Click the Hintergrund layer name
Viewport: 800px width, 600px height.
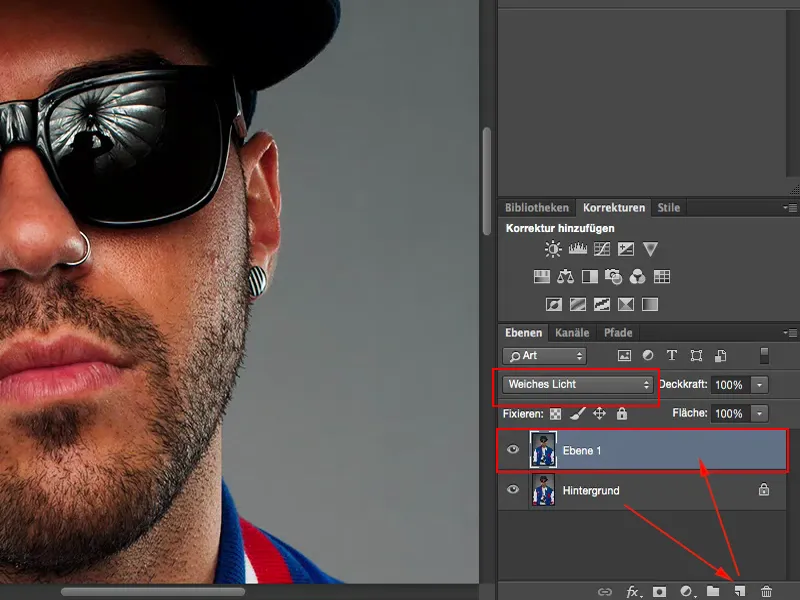pyautogui.click(x=591, y=490)
